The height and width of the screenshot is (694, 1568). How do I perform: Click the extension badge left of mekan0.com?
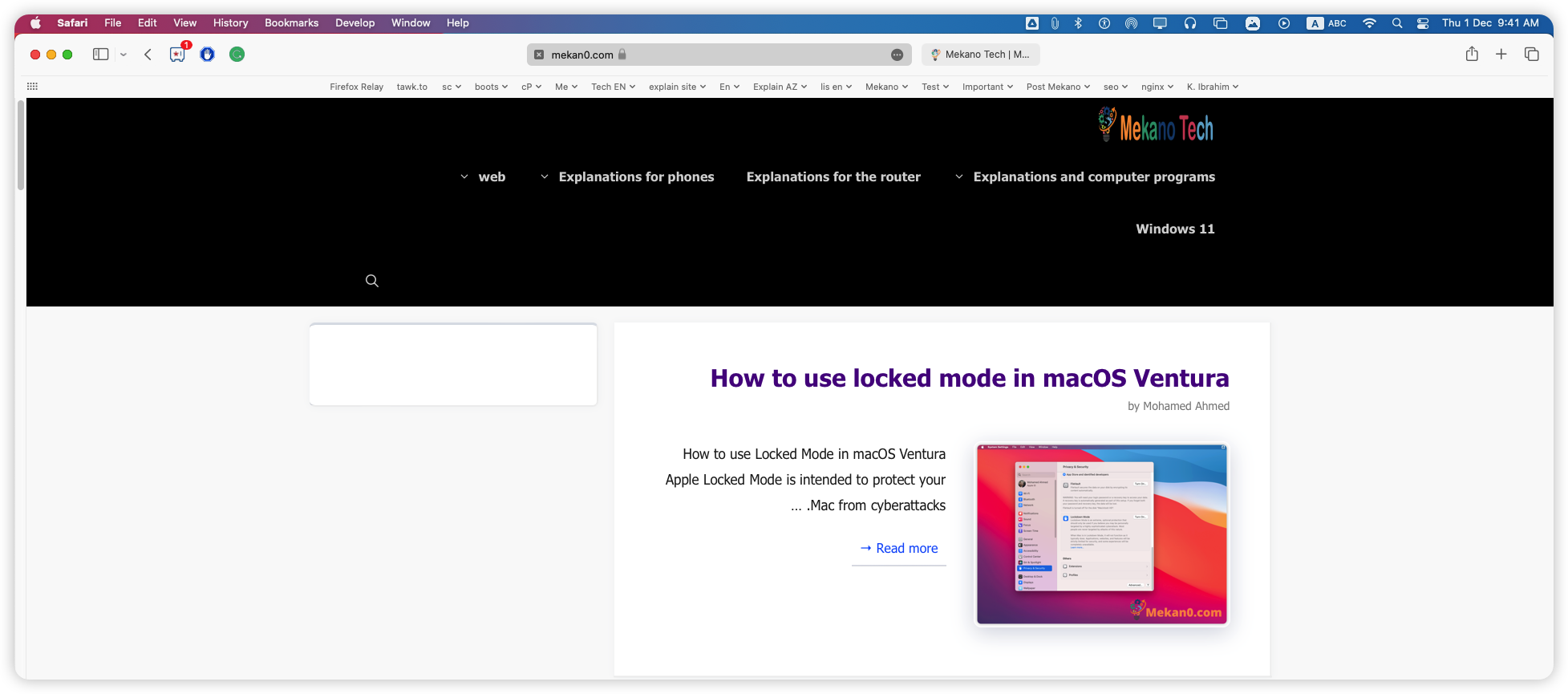pyautogui.click(x=539, y=55)
